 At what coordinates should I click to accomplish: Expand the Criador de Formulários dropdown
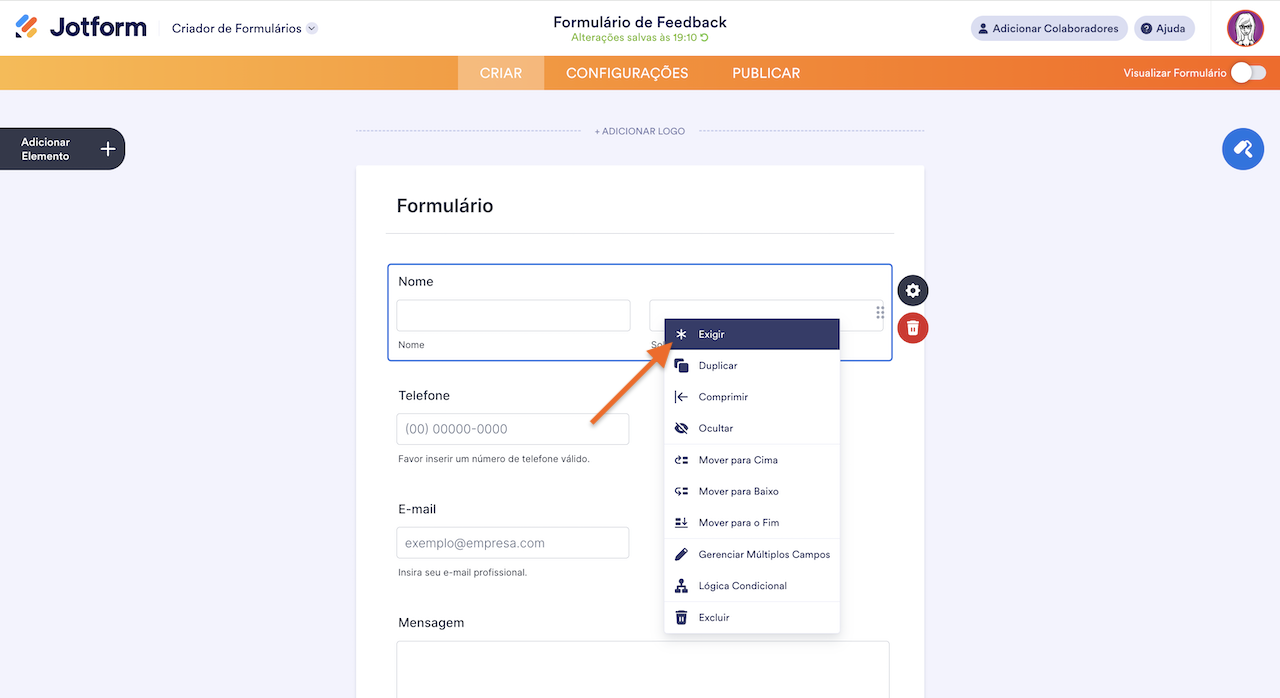[x=312, y=28]
